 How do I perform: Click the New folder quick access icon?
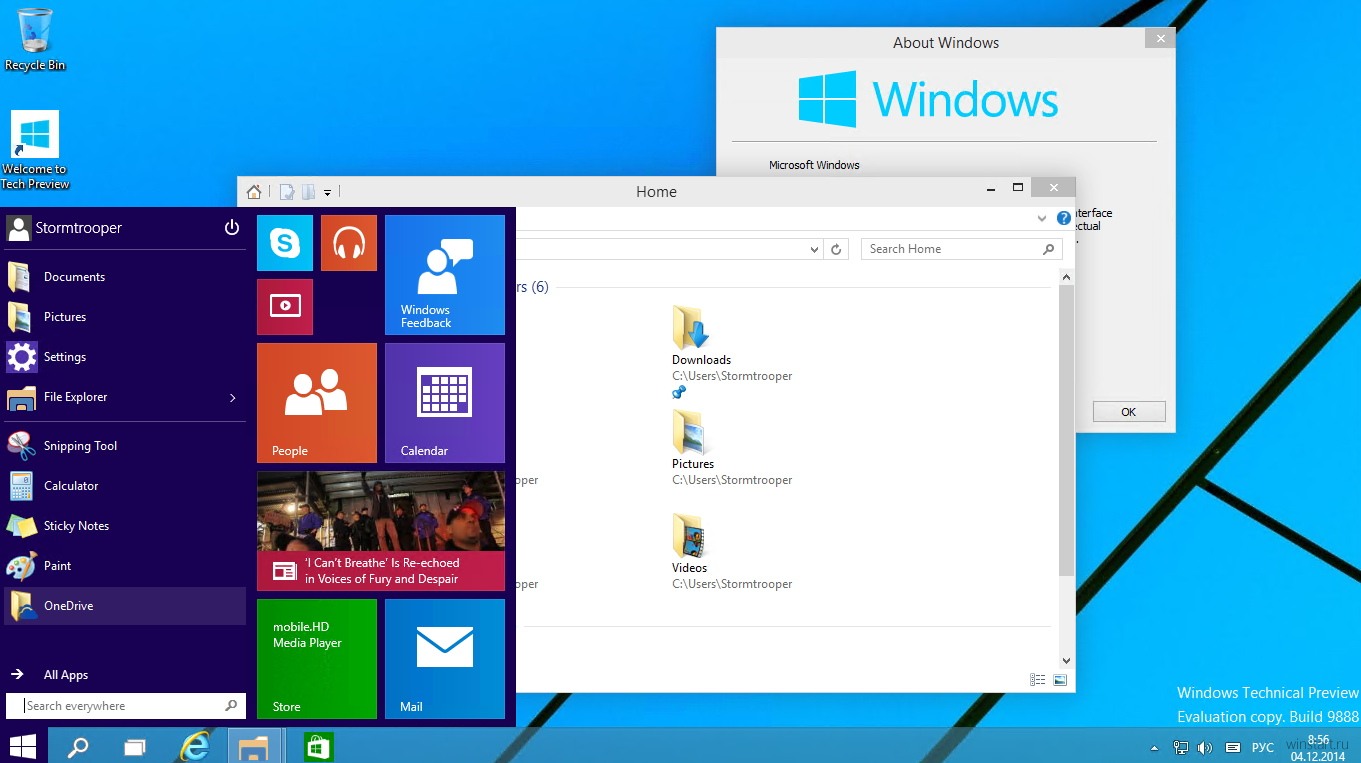tap(309, 192)
